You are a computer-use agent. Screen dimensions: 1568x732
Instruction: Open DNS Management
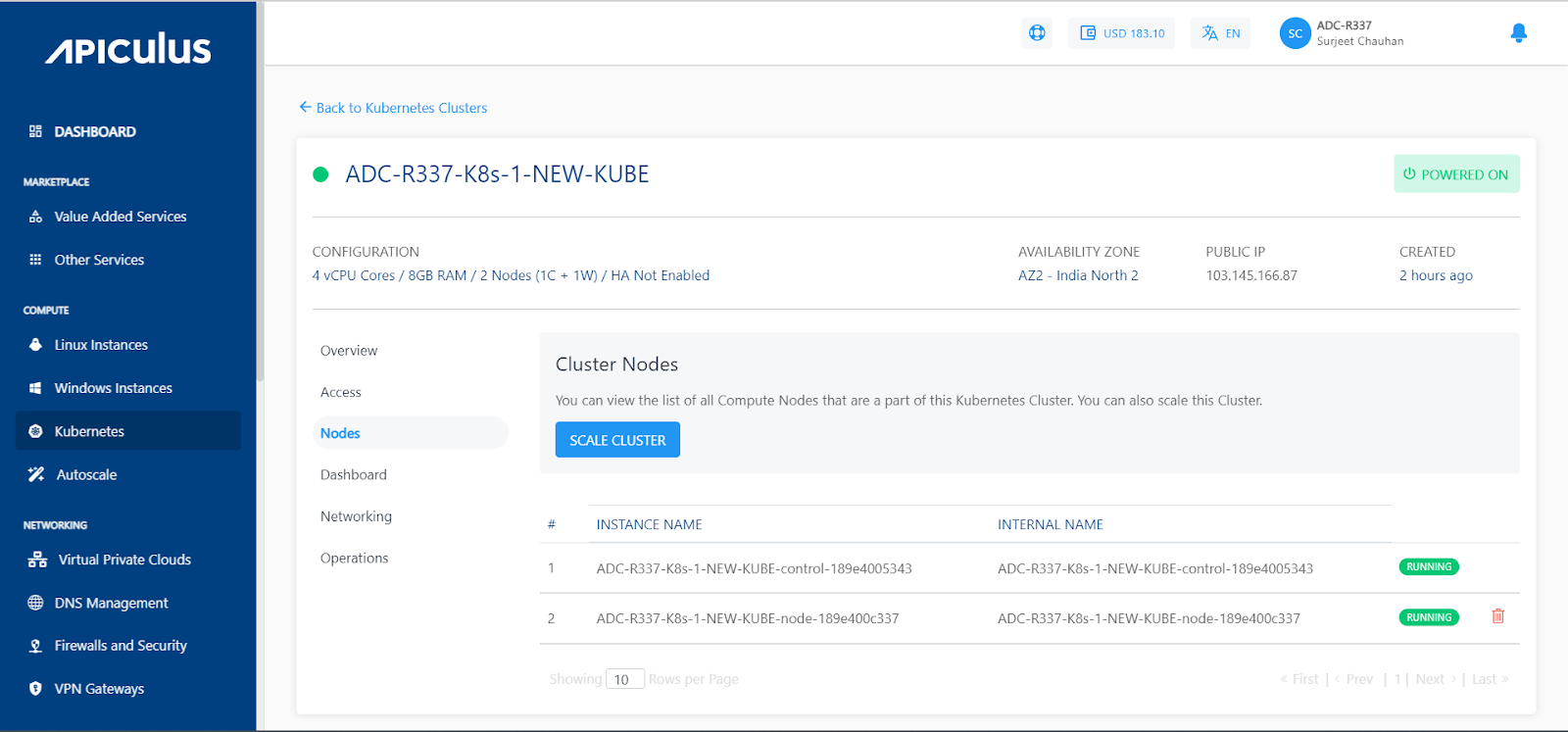click(112, 603)
